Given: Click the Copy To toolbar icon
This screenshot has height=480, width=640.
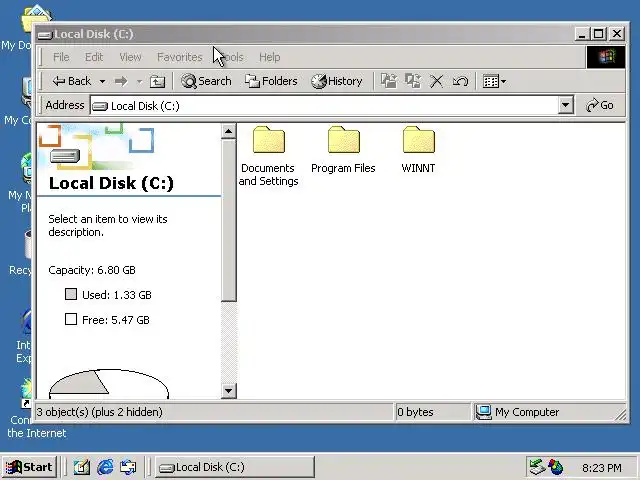Looking at the screenshot, I should [x=413, y=81].
